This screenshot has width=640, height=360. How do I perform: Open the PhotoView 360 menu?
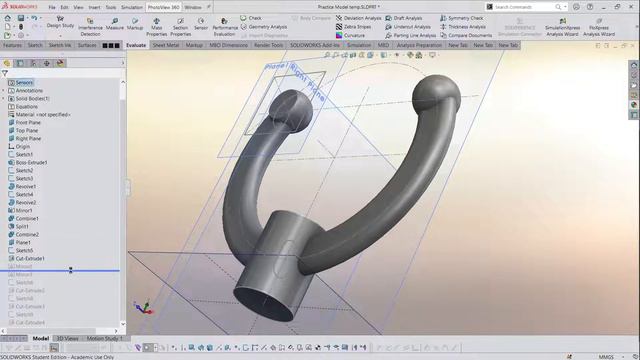(x=163, y=7)
